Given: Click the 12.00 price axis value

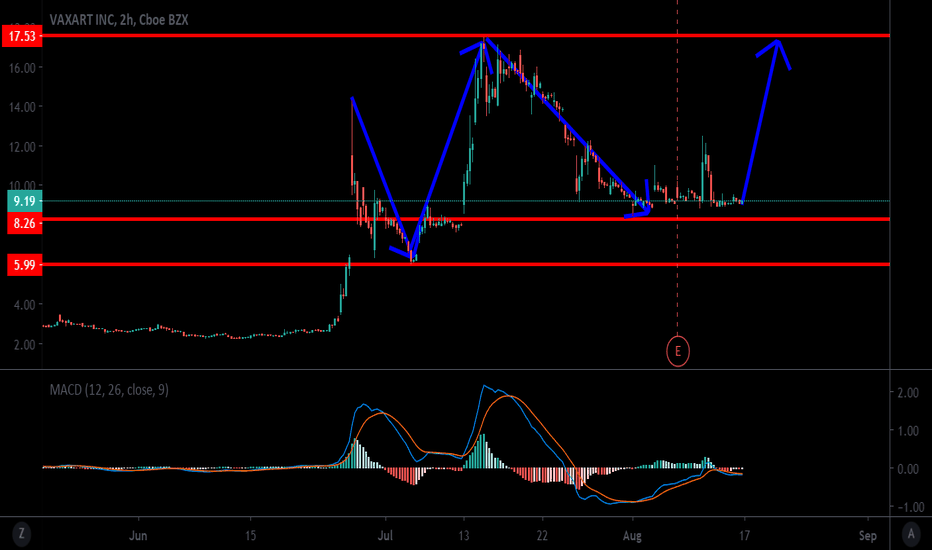Looking at the screenshot, I should click(x=22, y=147).
